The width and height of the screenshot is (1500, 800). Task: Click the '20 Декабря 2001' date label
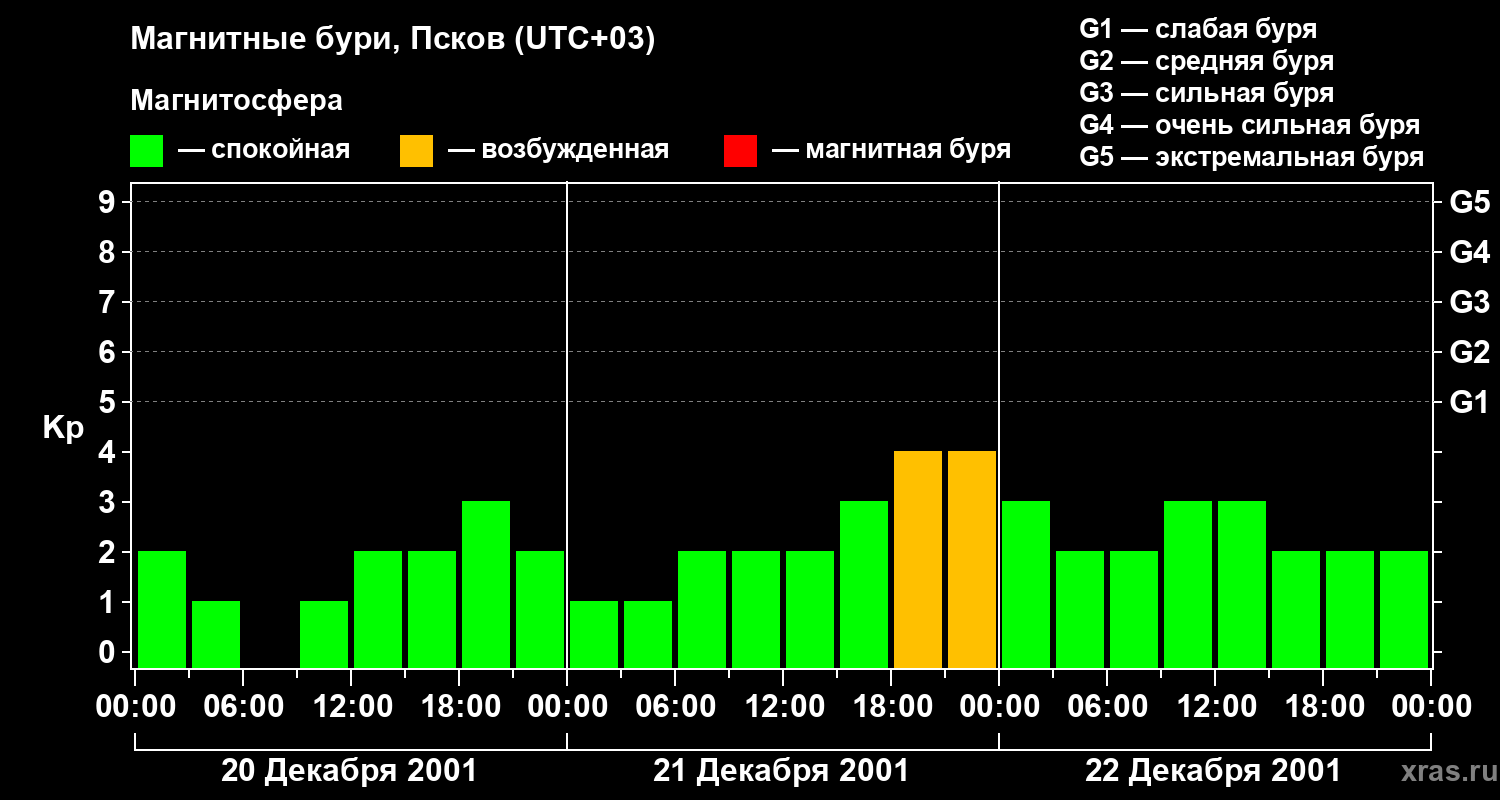349,771
